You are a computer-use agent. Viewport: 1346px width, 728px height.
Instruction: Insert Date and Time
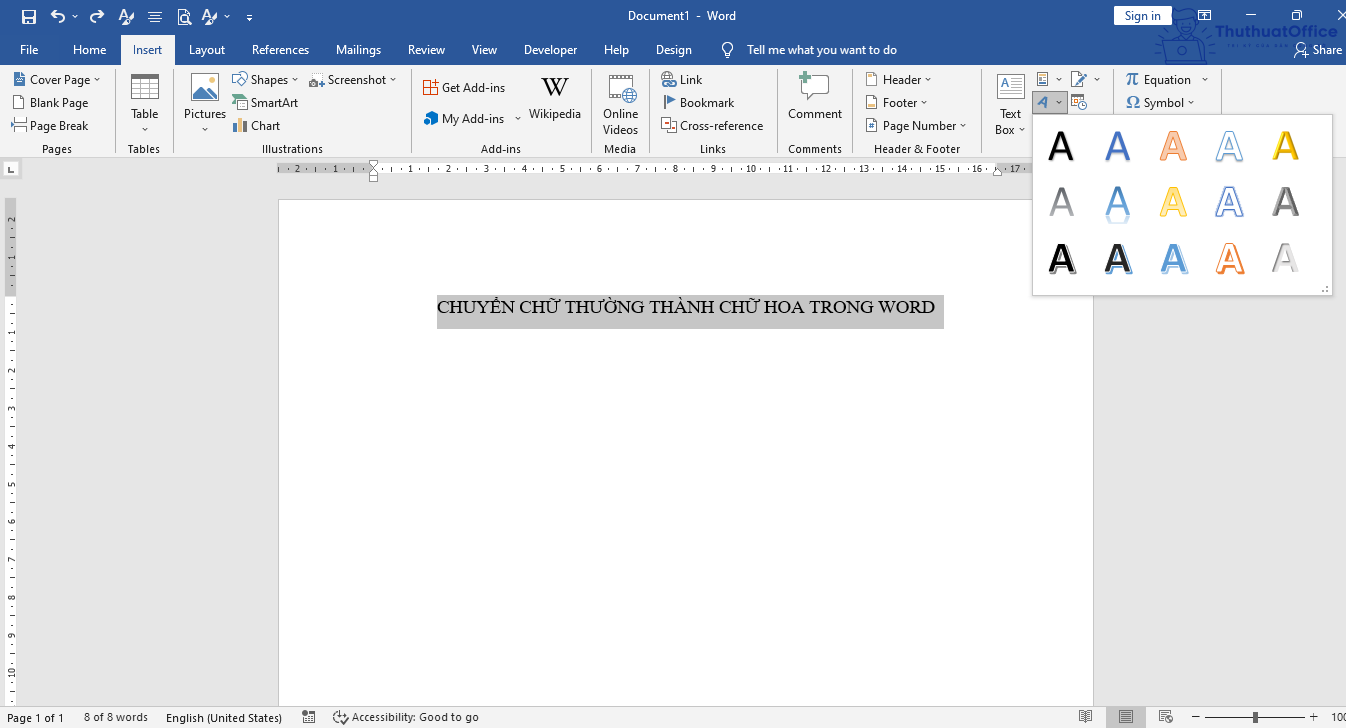[1079, 102]
